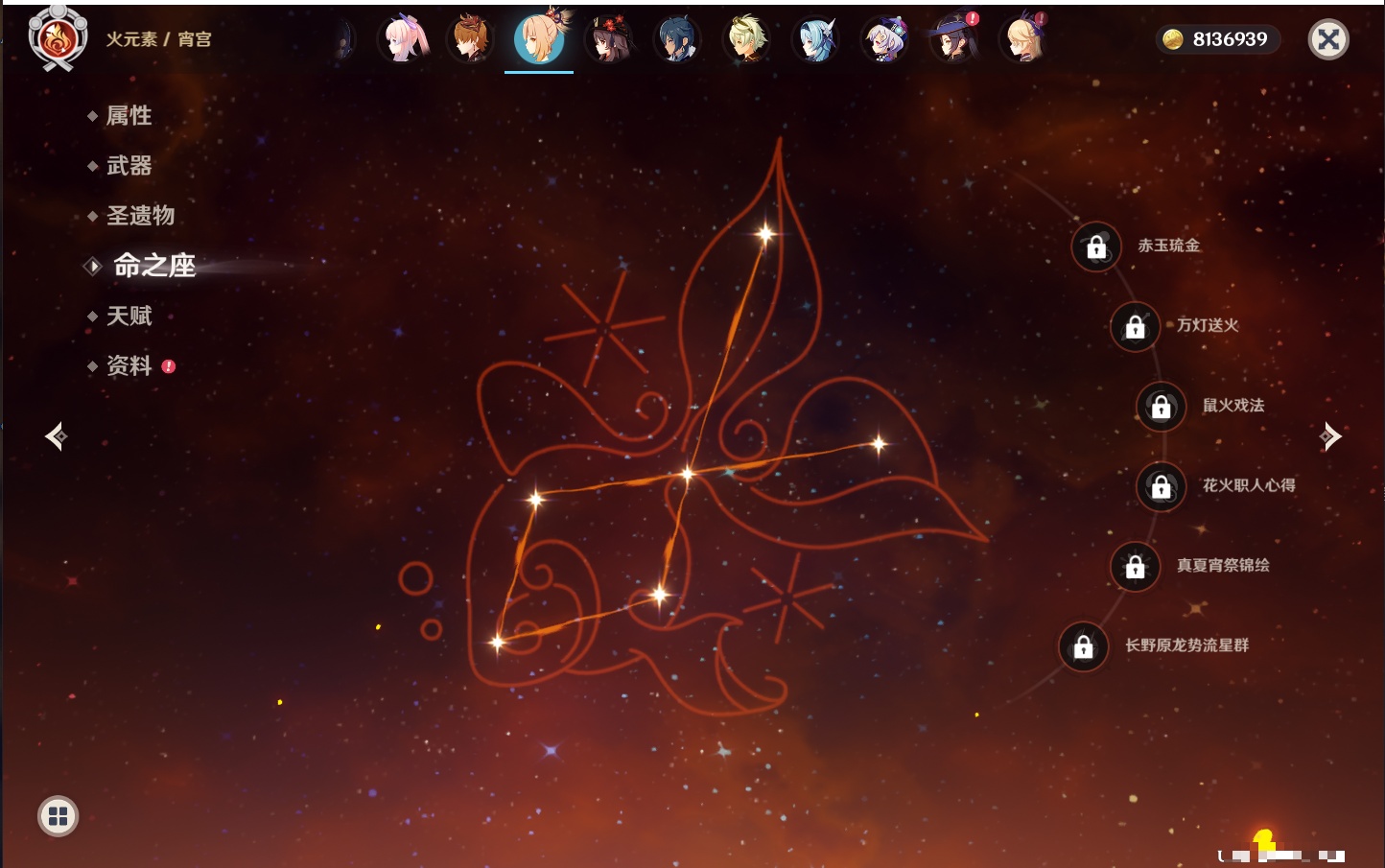This screenshot has height=868, width=1385.
Task: Click the lock icon for 赤玉琉金
Action: pyautogui.click(x=1096, y=246)
